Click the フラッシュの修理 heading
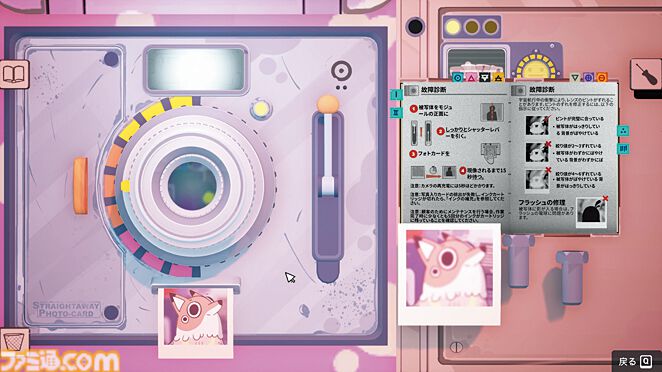The image size is (662, 372). 541,203
